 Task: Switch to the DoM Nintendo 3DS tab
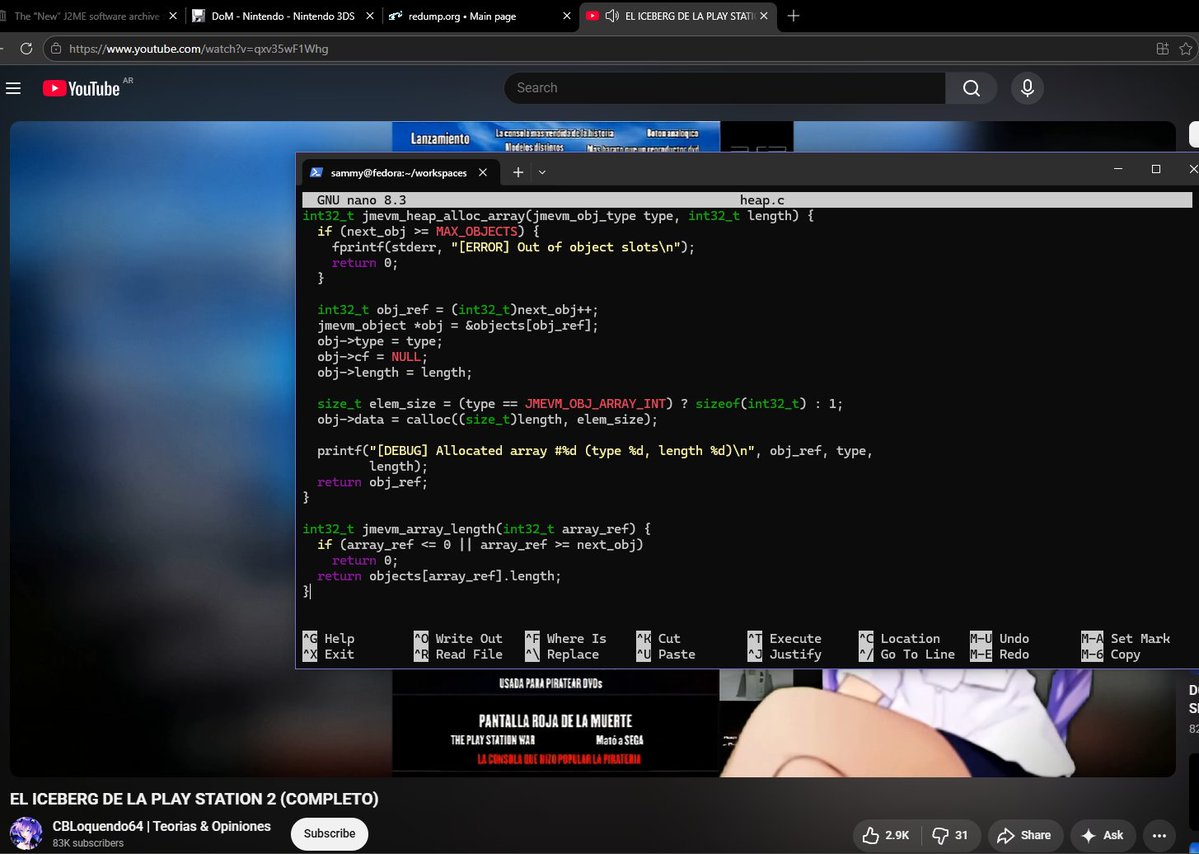(282, 16)
